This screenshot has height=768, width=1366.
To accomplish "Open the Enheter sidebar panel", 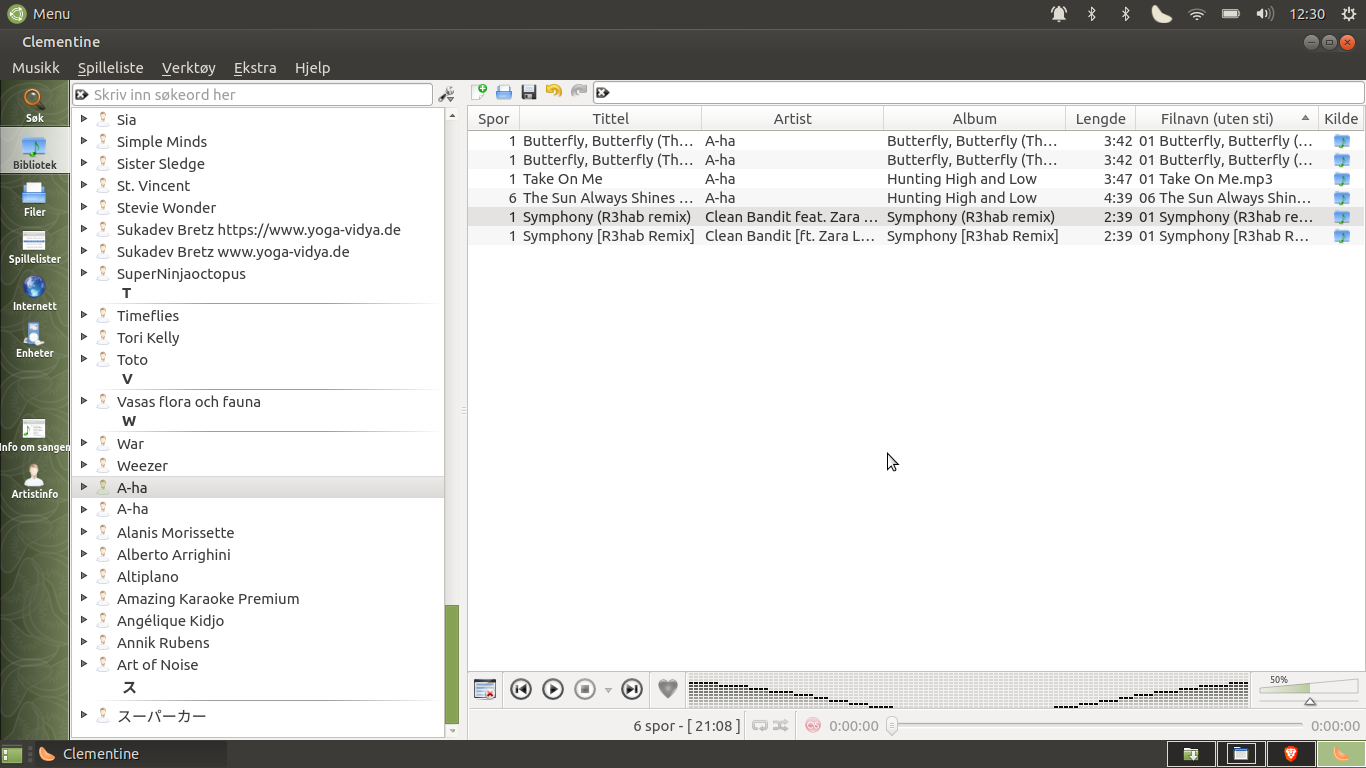I will pos(35,340).
